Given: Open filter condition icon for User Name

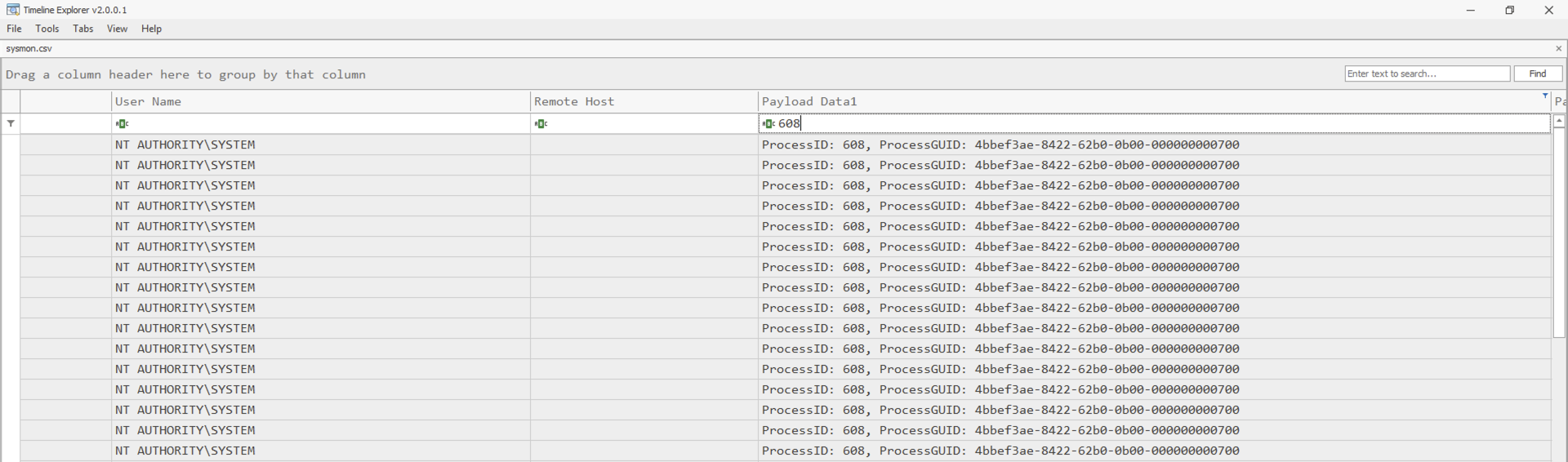Looking at the screenshot, I should 122,124.
